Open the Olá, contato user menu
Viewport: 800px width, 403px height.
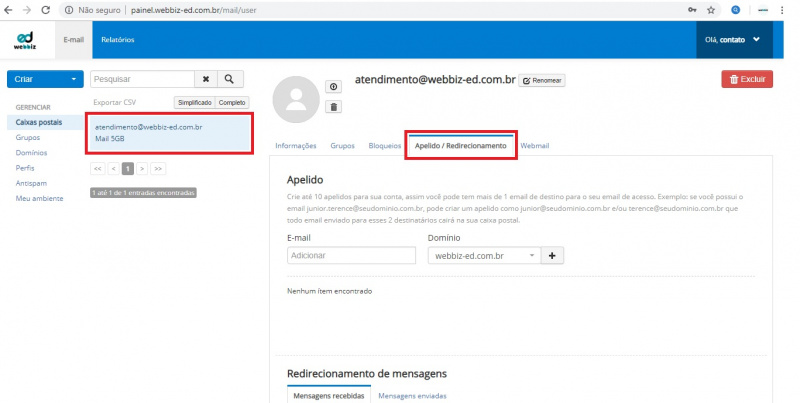[733, 40]
